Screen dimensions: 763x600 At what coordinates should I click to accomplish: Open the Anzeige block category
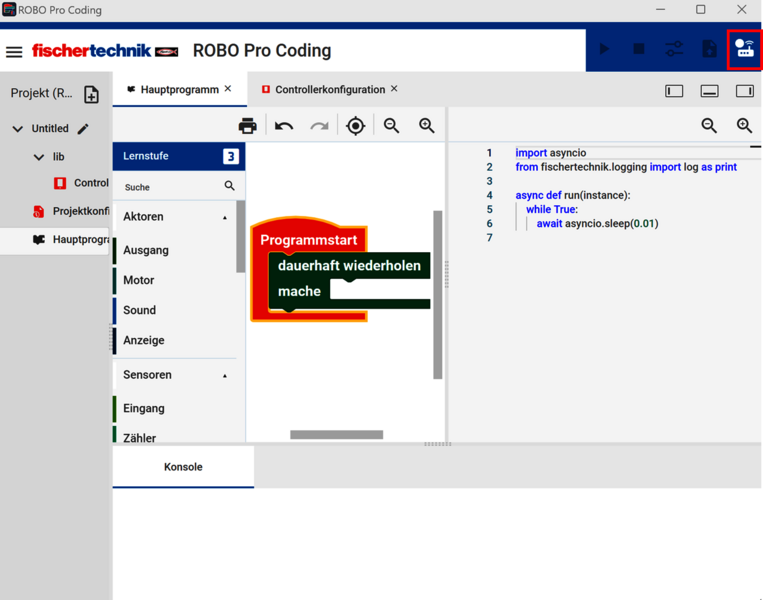pyautogui.click(x=174, y=340)
